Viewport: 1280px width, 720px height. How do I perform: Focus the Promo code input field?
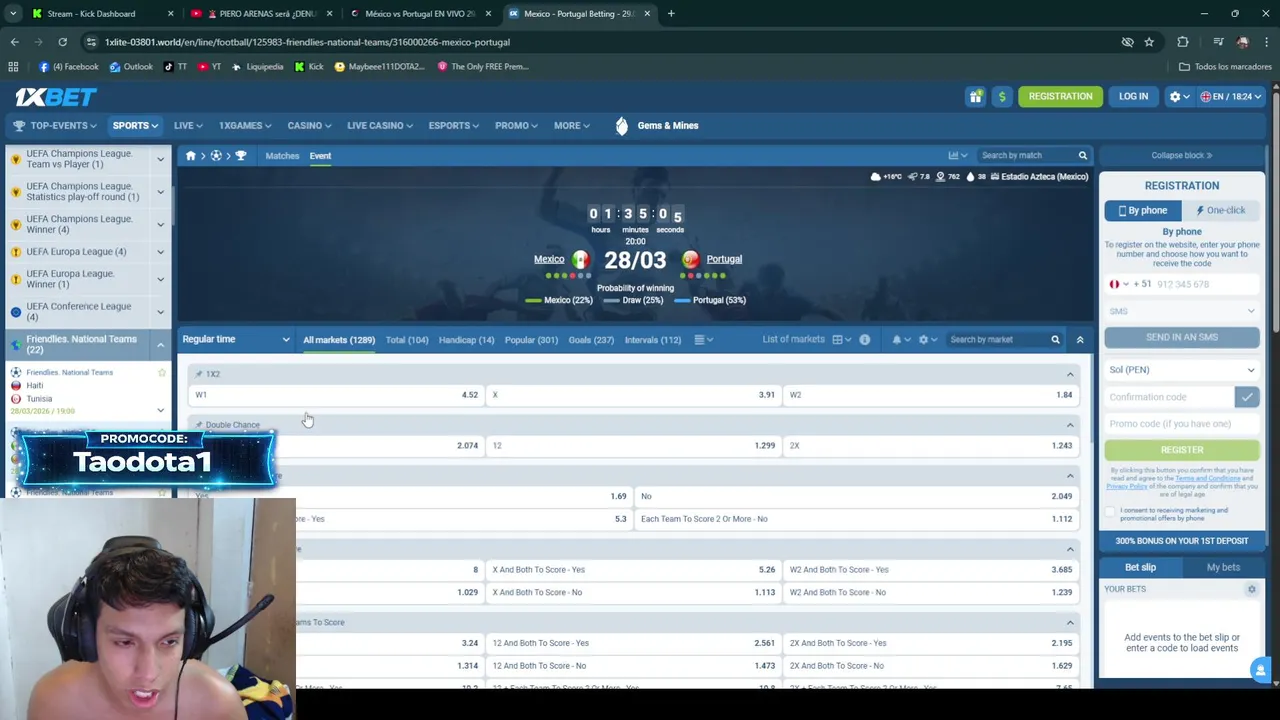coord(1181,424)
